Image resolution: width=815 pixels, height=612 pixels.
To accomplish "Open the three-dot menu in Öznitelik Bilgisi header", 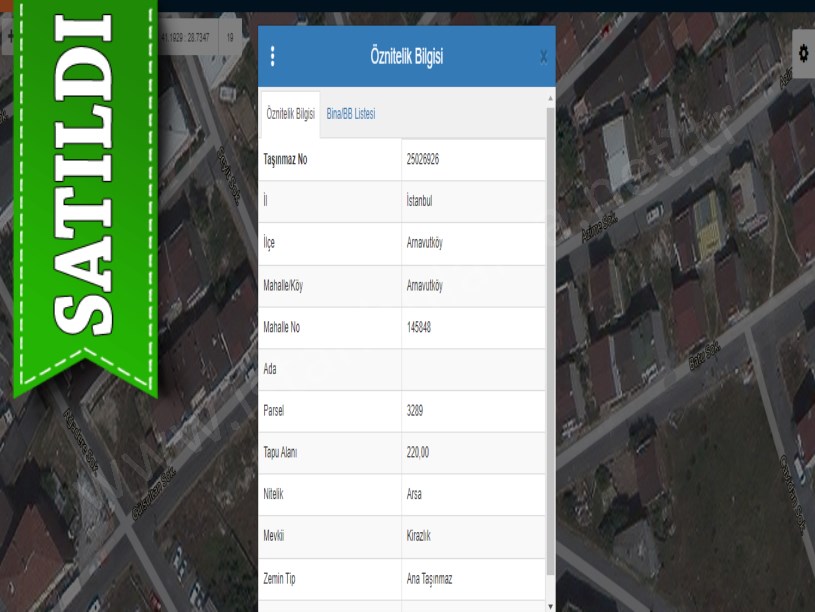I will tap(272, 57).
